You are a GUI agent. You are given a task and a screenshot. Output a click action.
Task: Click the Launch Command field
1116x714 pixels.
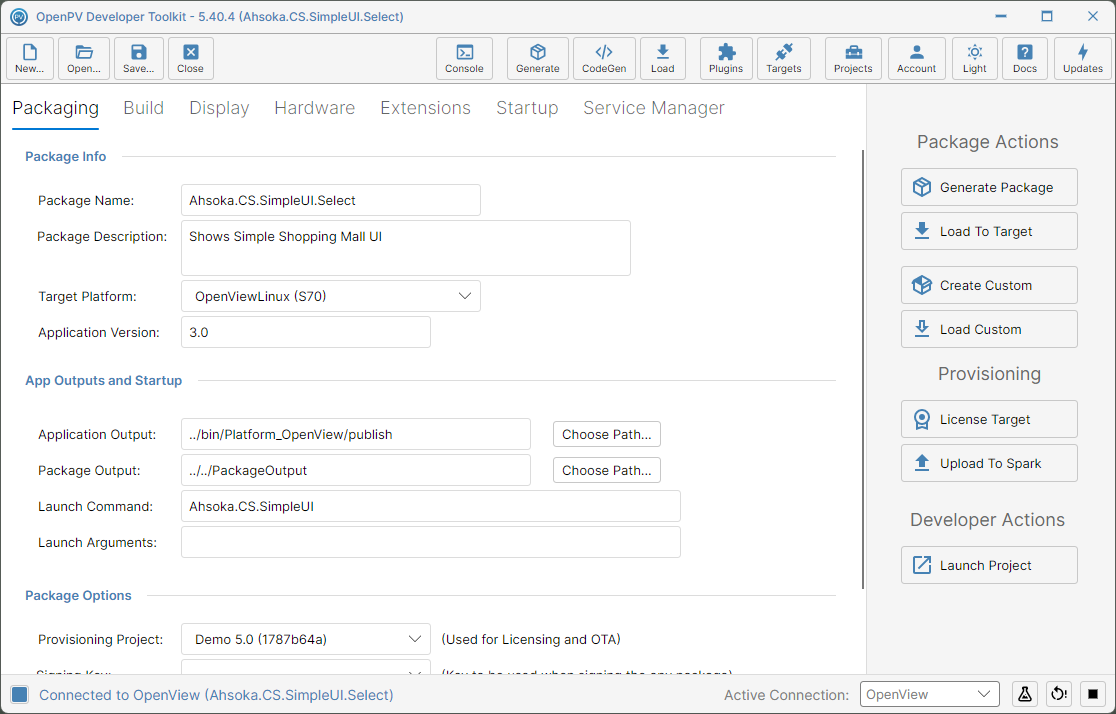click(x=431, y=506)
